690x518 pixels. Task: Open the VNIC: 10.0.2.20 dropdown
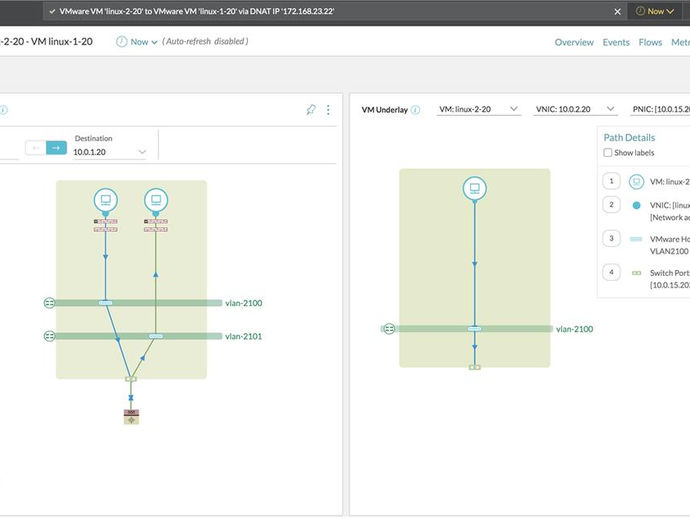click(x=575, y=109)
